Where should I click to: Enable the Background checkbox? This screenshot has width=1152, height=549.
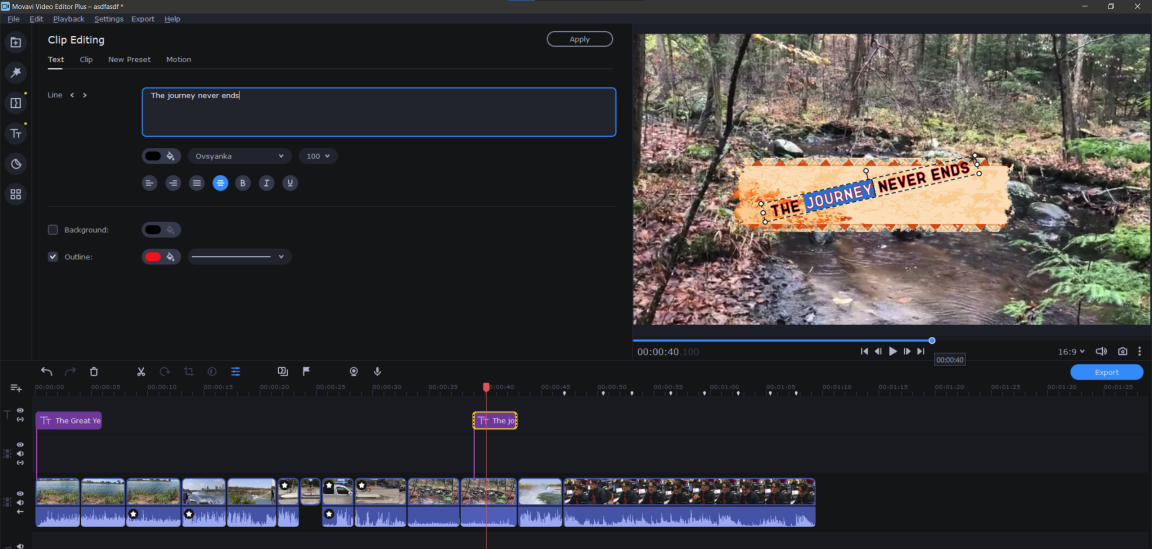[x=53, y=230]
